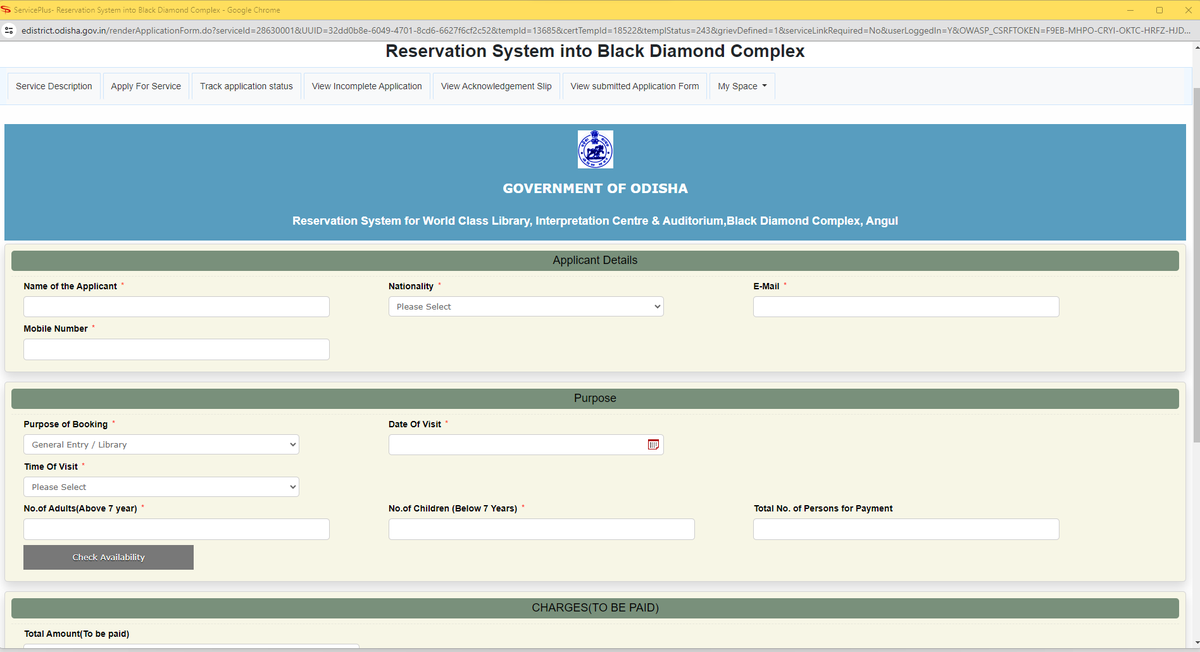Screen dimensions: 1200x652
Task: Open the calendar icon beside Date Of Visit
Action: tap(655, 444)
